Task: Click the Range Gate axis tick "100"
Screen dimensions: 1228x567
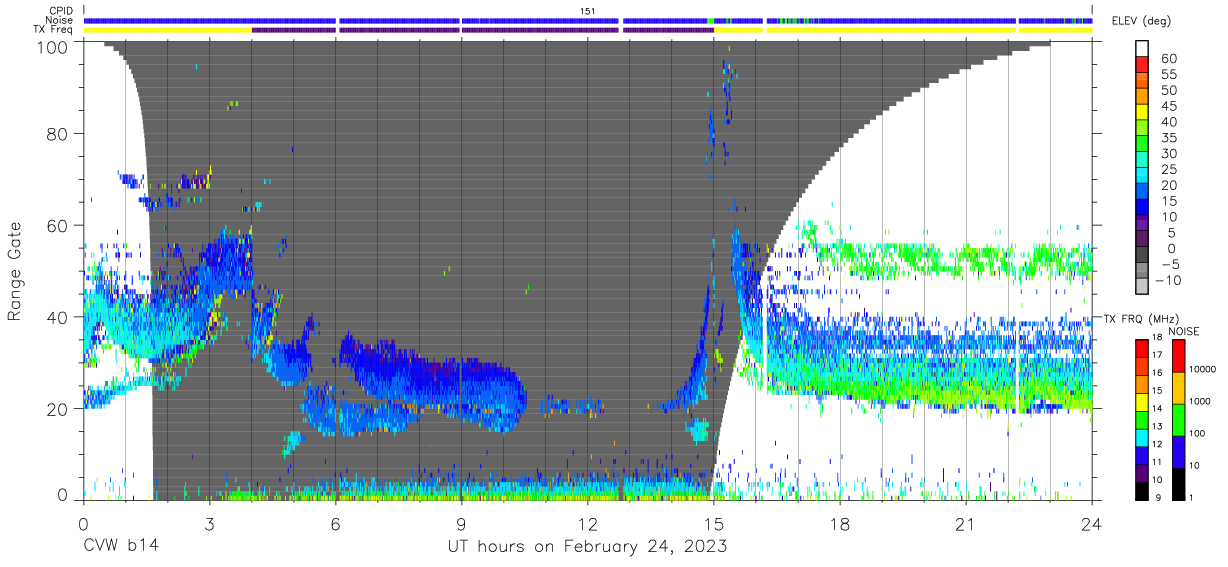Action: click(52, 46)
